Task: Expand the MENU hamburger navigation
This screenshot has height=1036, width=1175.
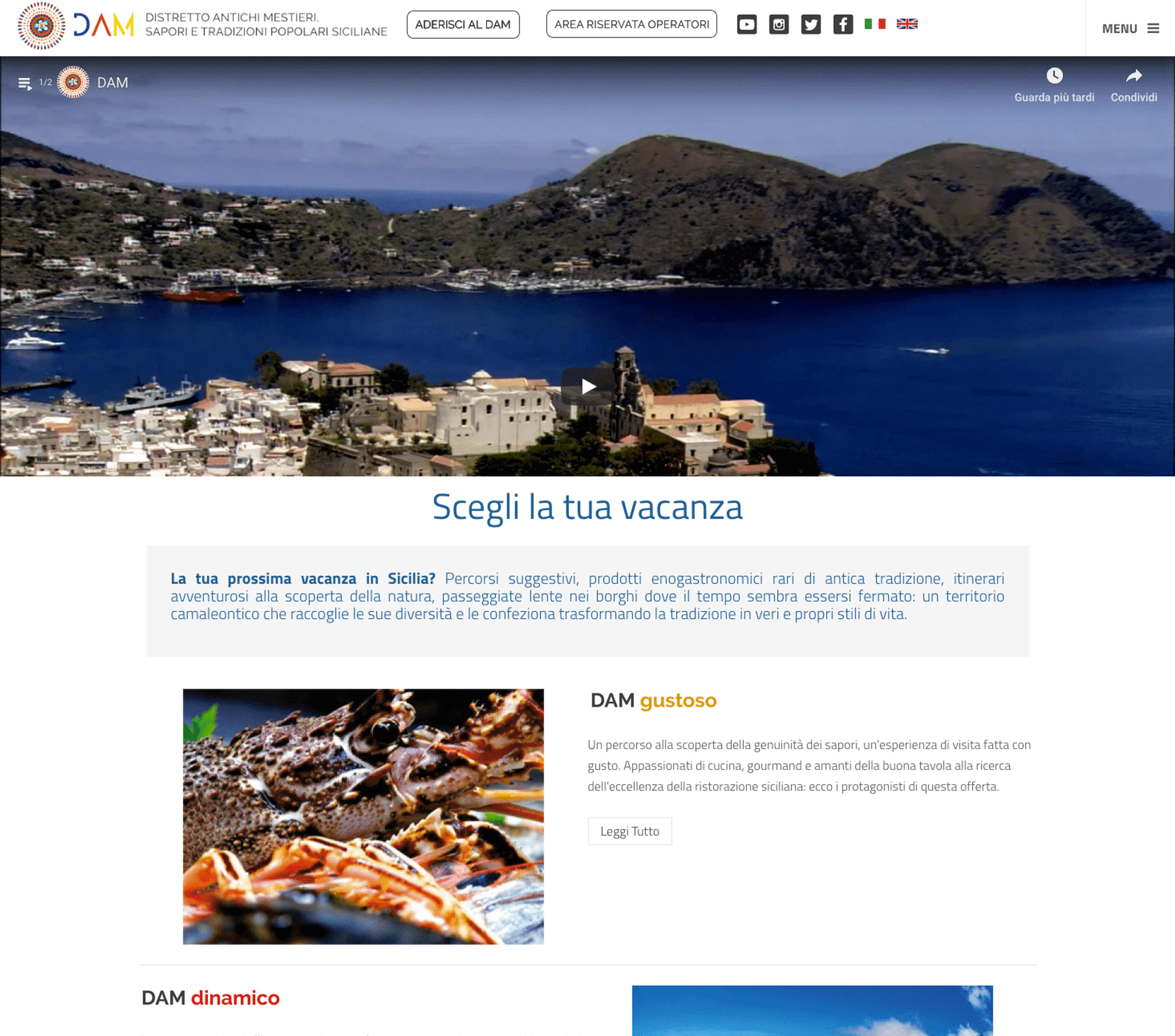Action: pos(1130,28)
